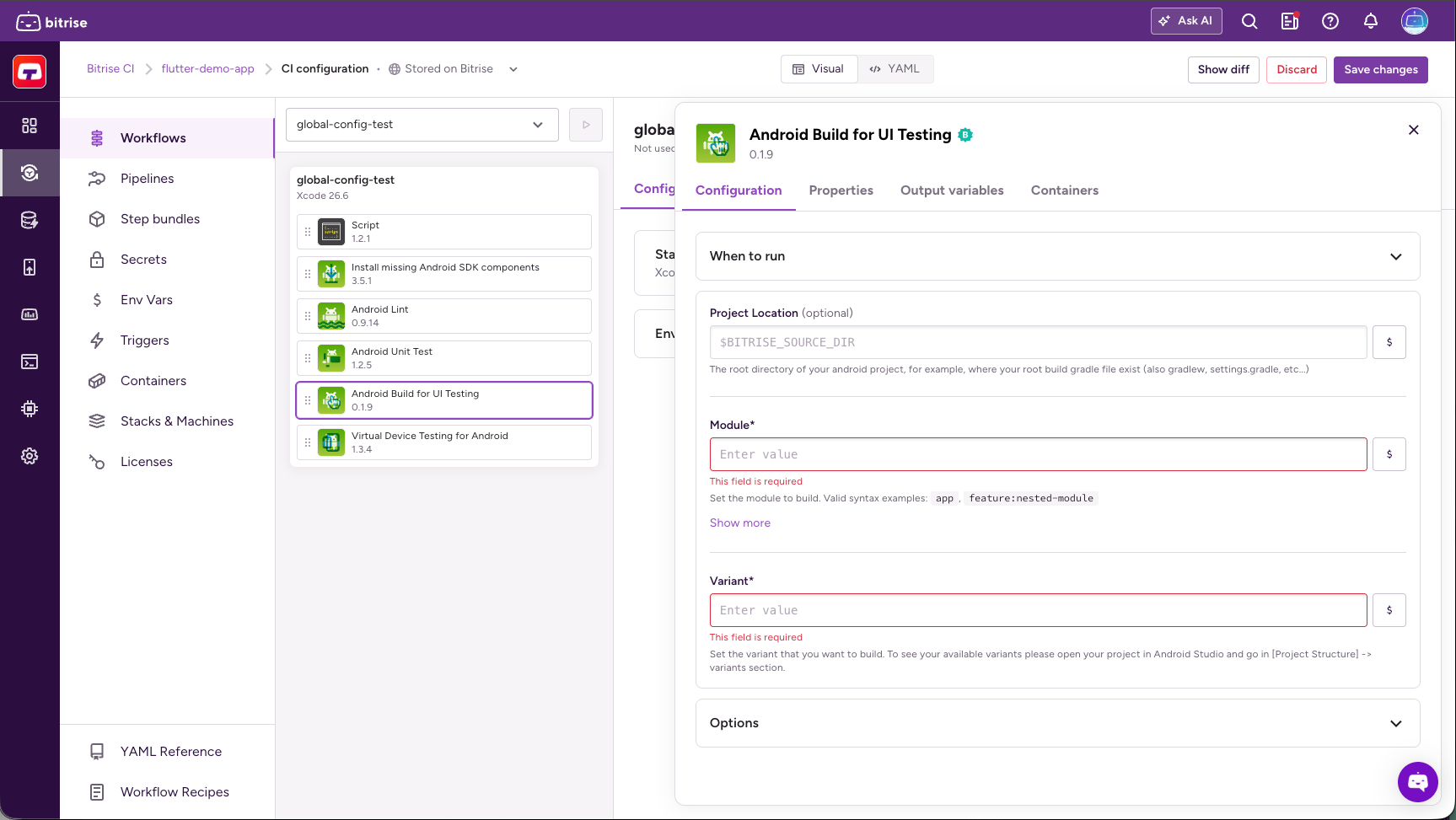1456x820 pixels.
Task: Run the workflow with play button
Action: [586, 125]
